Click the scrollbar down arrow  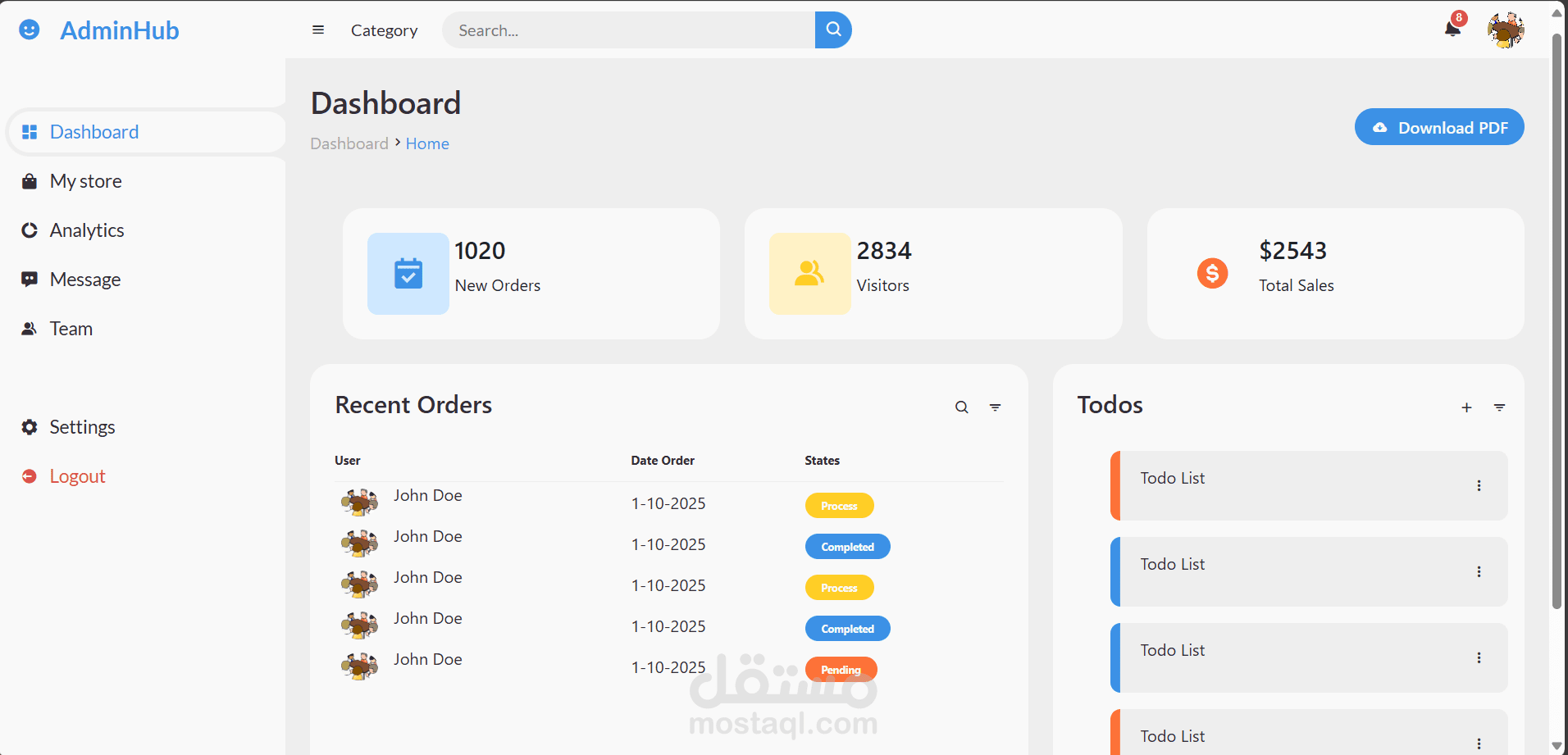click(x=1557, y=746)
